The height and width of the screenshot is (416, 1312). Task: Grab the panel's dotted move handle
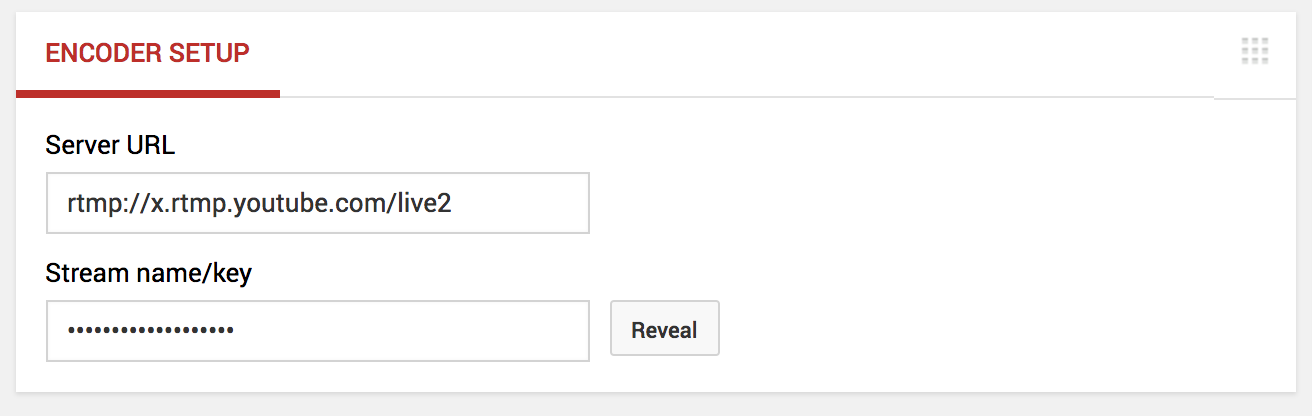pyautogui.click(x=1254, y=51)
